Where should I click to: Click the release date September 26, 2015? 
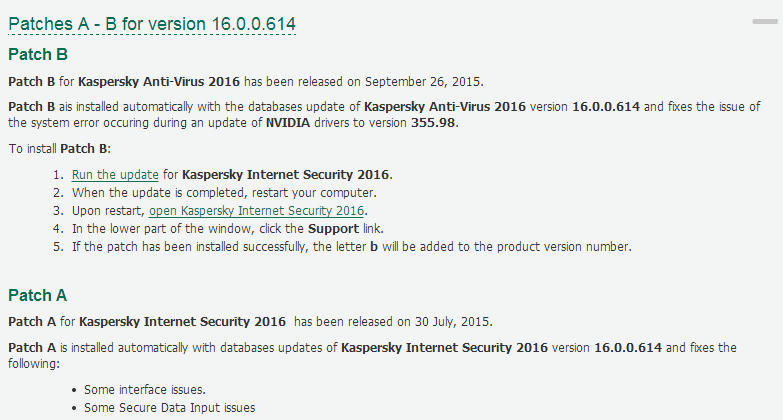click(423, 82)
